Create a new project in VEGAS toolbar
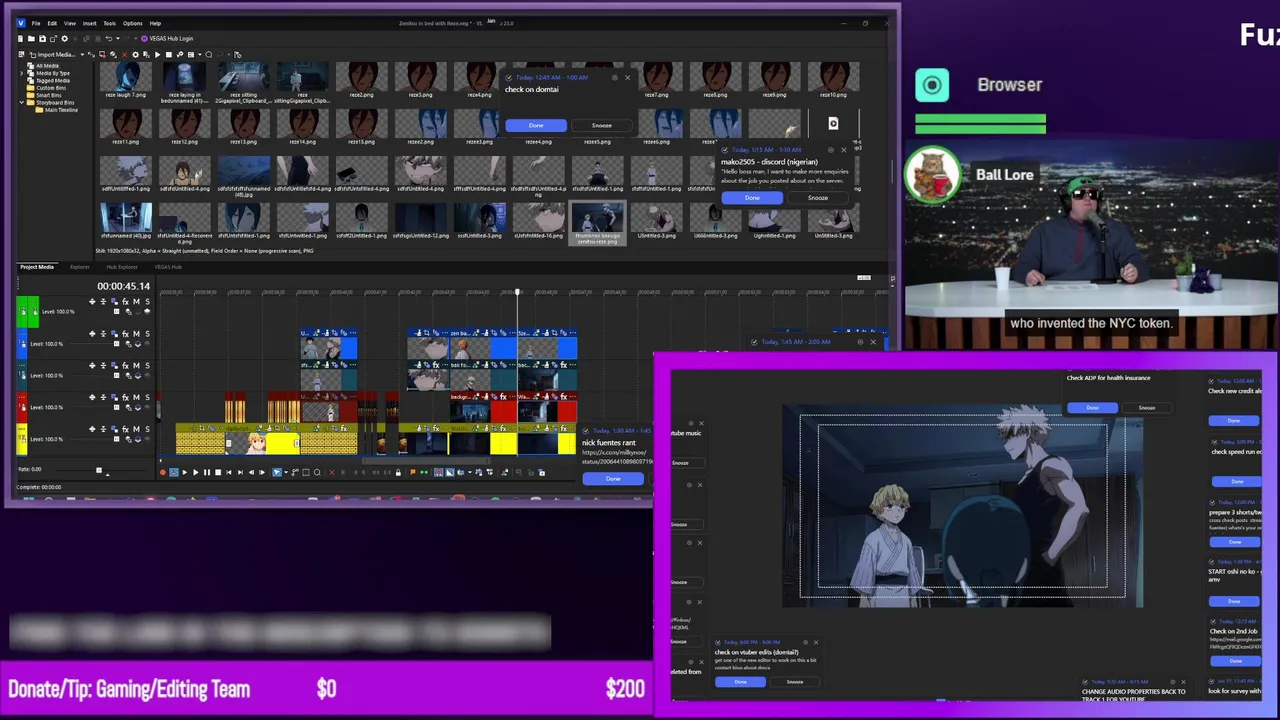This screenshot has width=1280, height=720. coord(20,39)
